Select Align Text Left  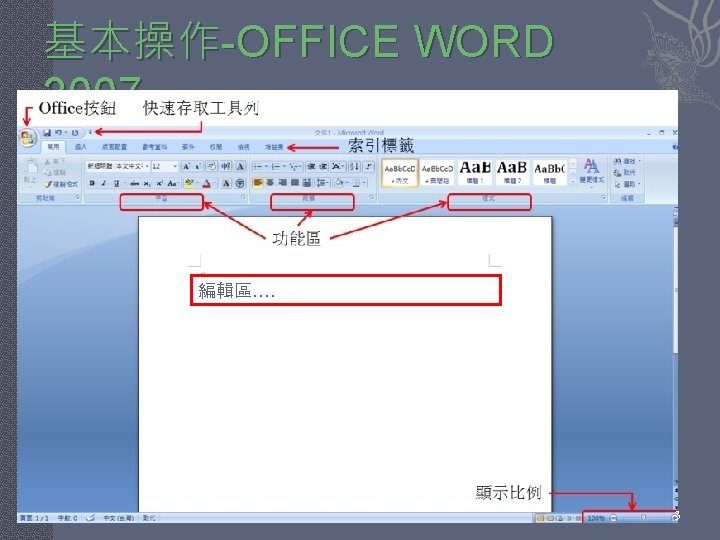point(258,183)
